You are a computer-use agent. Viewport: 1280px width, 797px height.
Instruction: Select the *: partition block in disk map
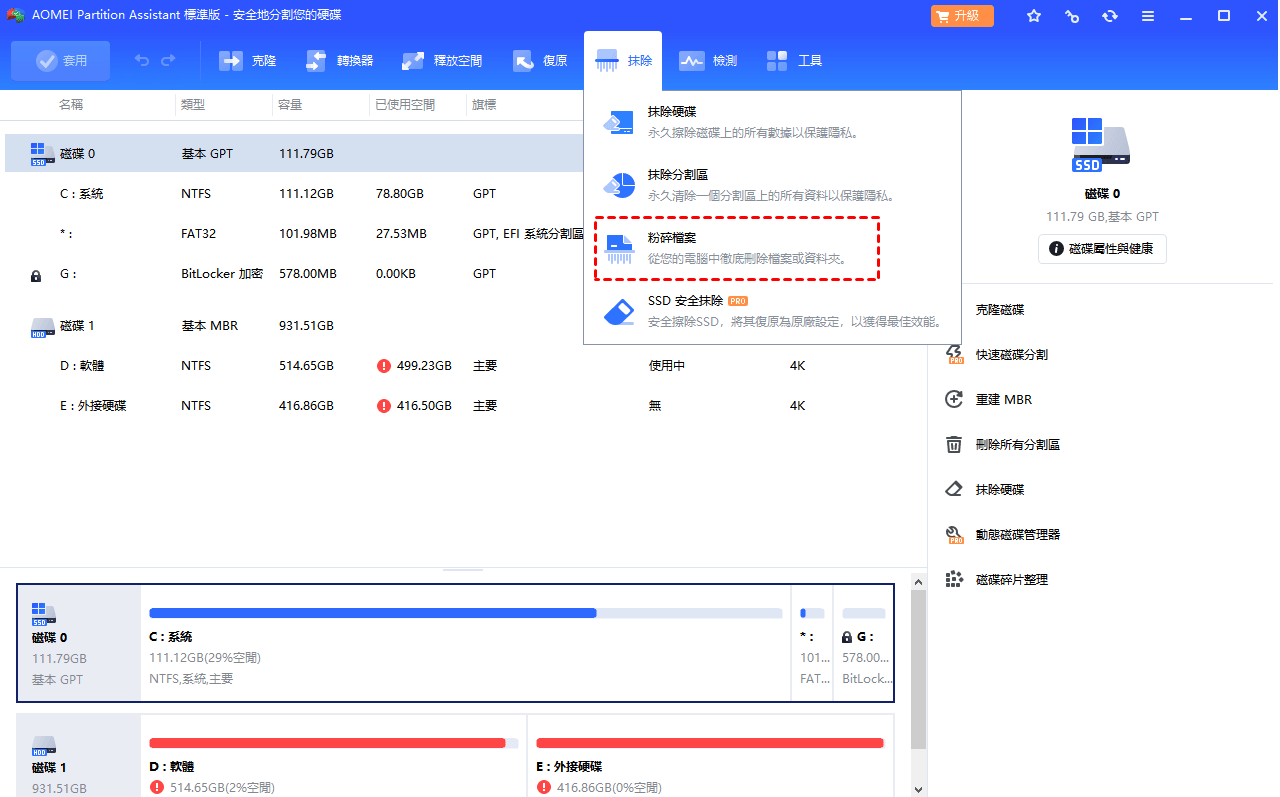813,643
